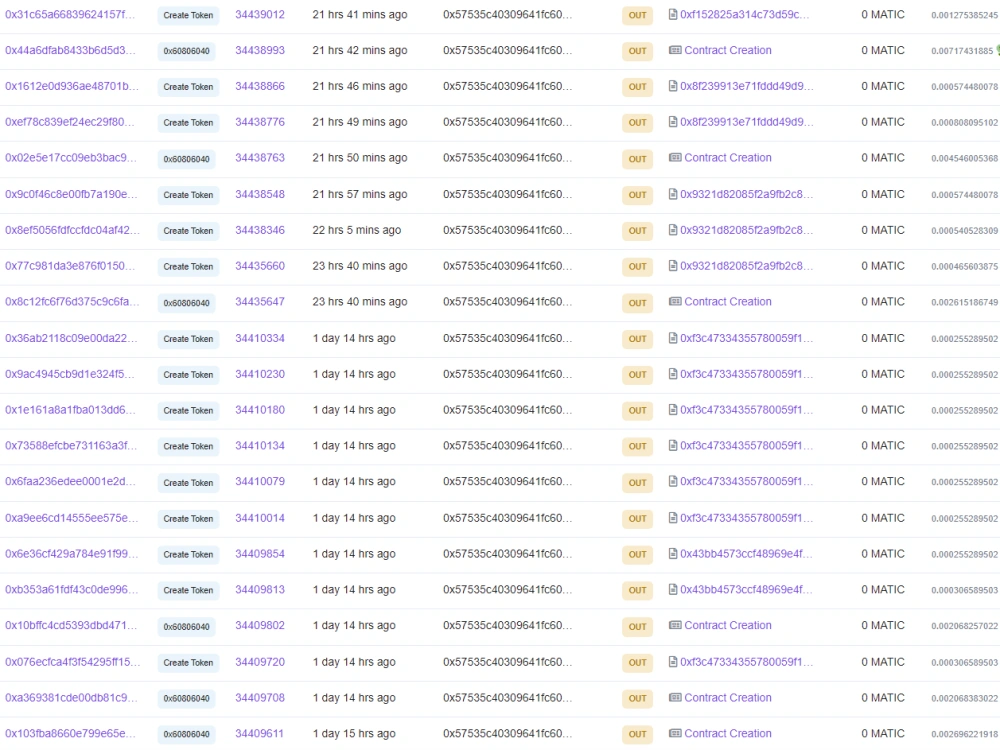Viewport: 1000px width, 750px height.
Task: Open transaction hash 0xb353a61fdf43c0de996
Action: 71,589
